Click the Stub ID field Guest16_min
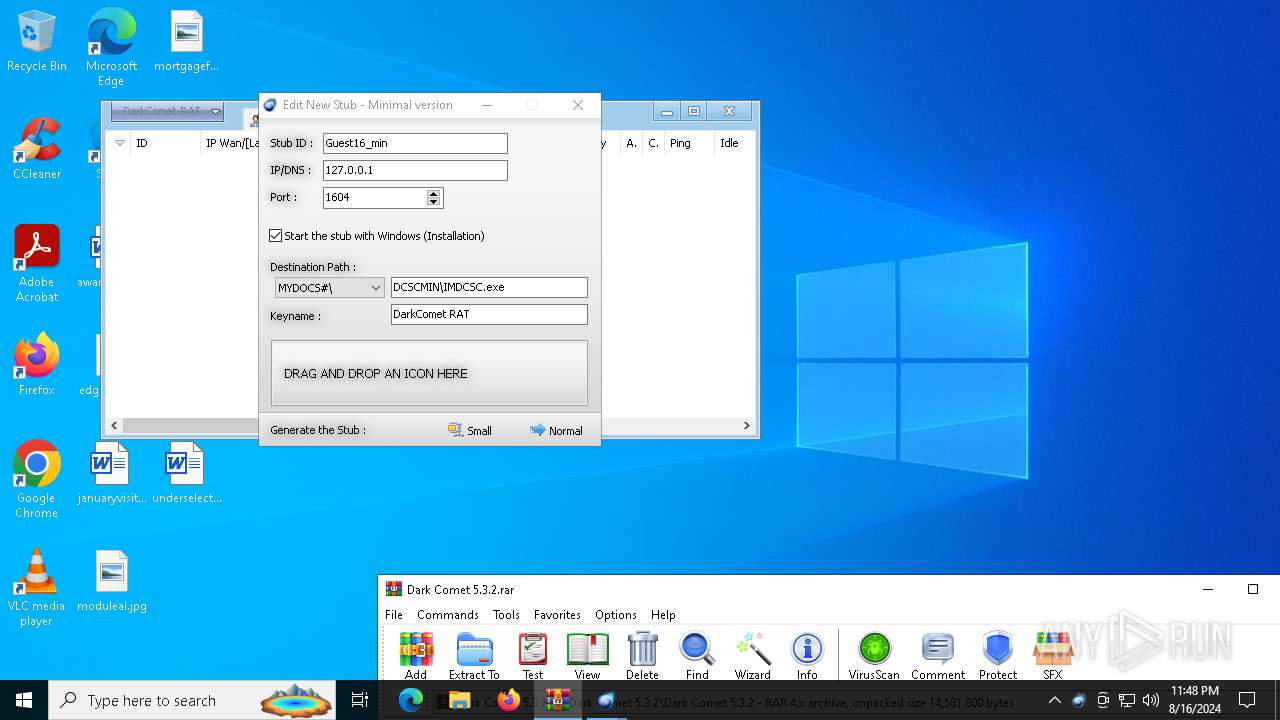Image resolution: width=1280 pixels, height=720 pixels. [x=415, y=143]
